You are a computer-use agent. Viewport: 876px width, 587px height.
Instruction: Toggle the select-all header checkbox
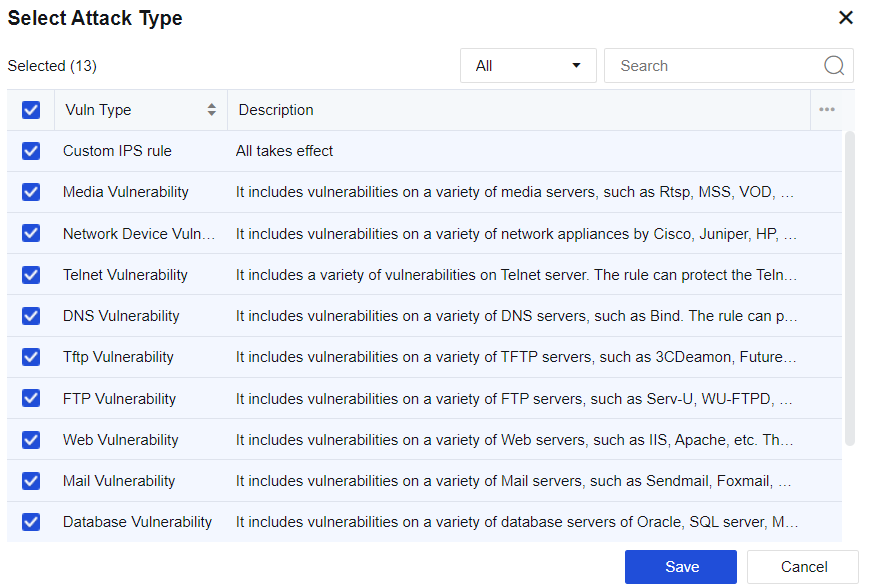pyautogui.click(x=31, y=110)
